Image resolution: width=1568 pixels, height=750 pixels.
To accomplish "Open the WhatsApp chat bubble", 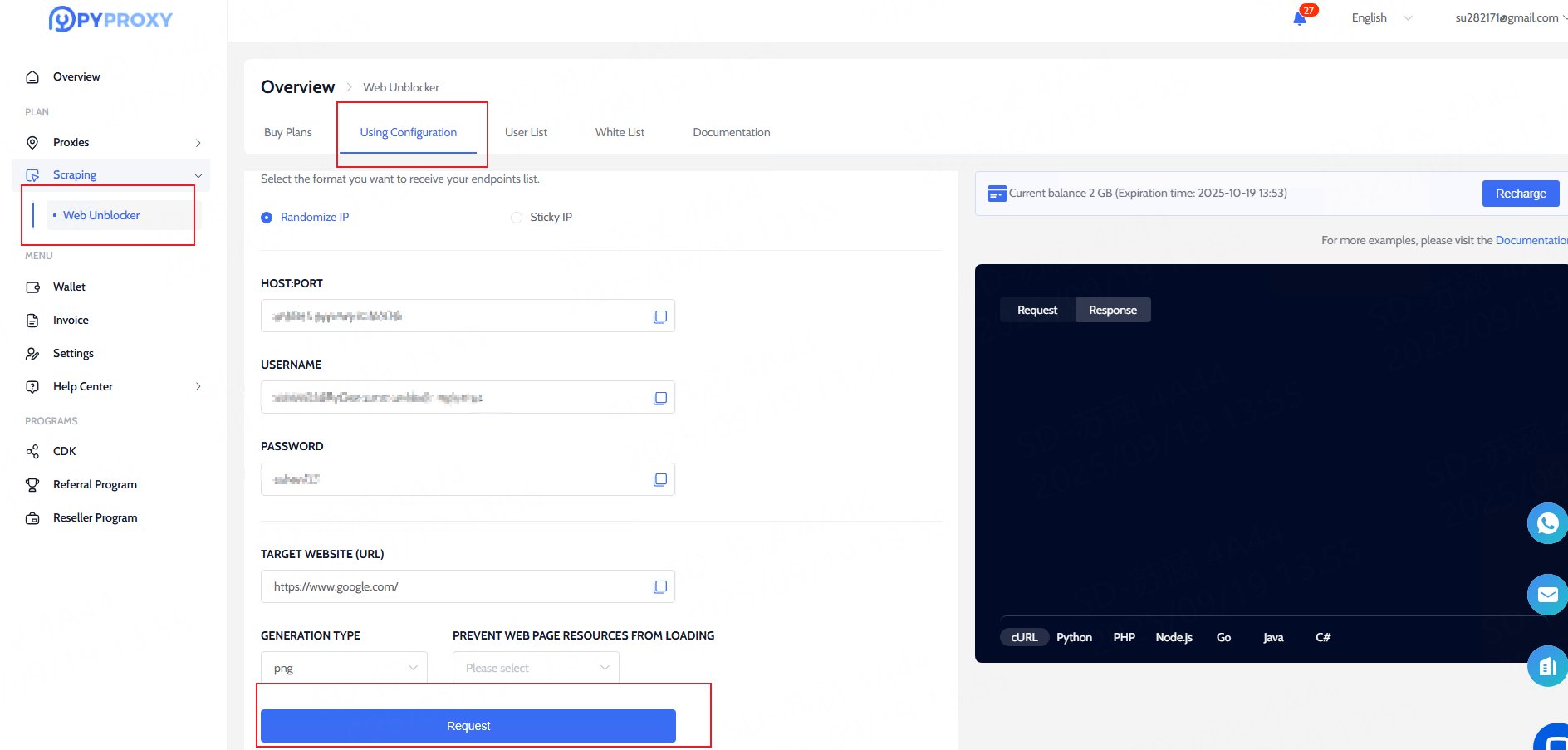I will pyautogui.click(x=1547, y=523).
